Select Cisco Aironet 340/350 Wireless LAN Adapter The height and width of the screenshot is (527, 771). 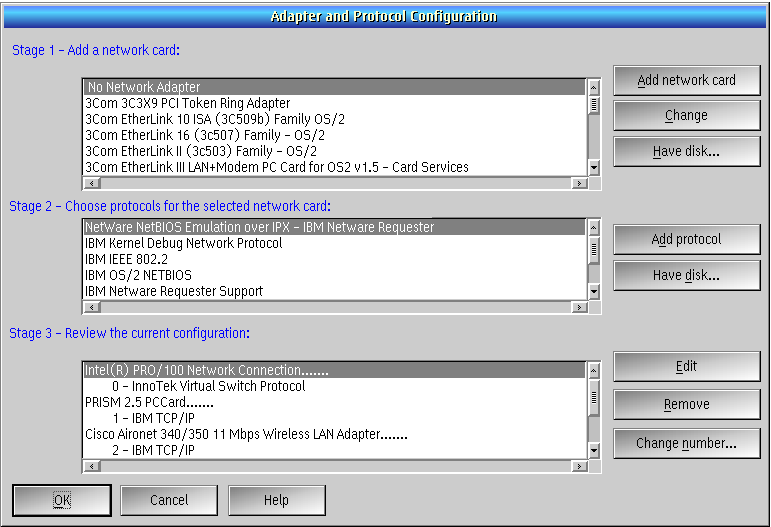(334, 434)
